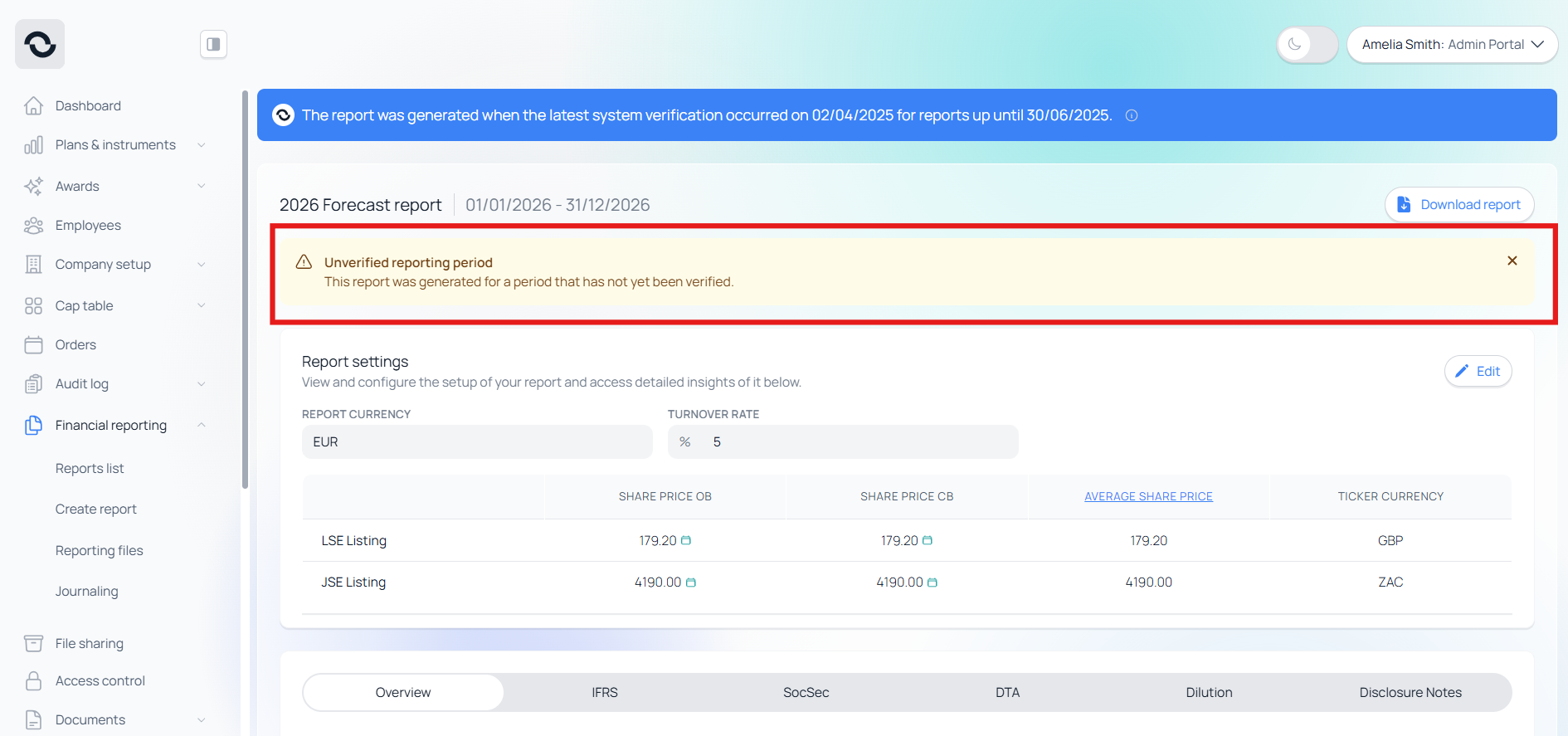Click the Turnover rate input field

(843, 441)
